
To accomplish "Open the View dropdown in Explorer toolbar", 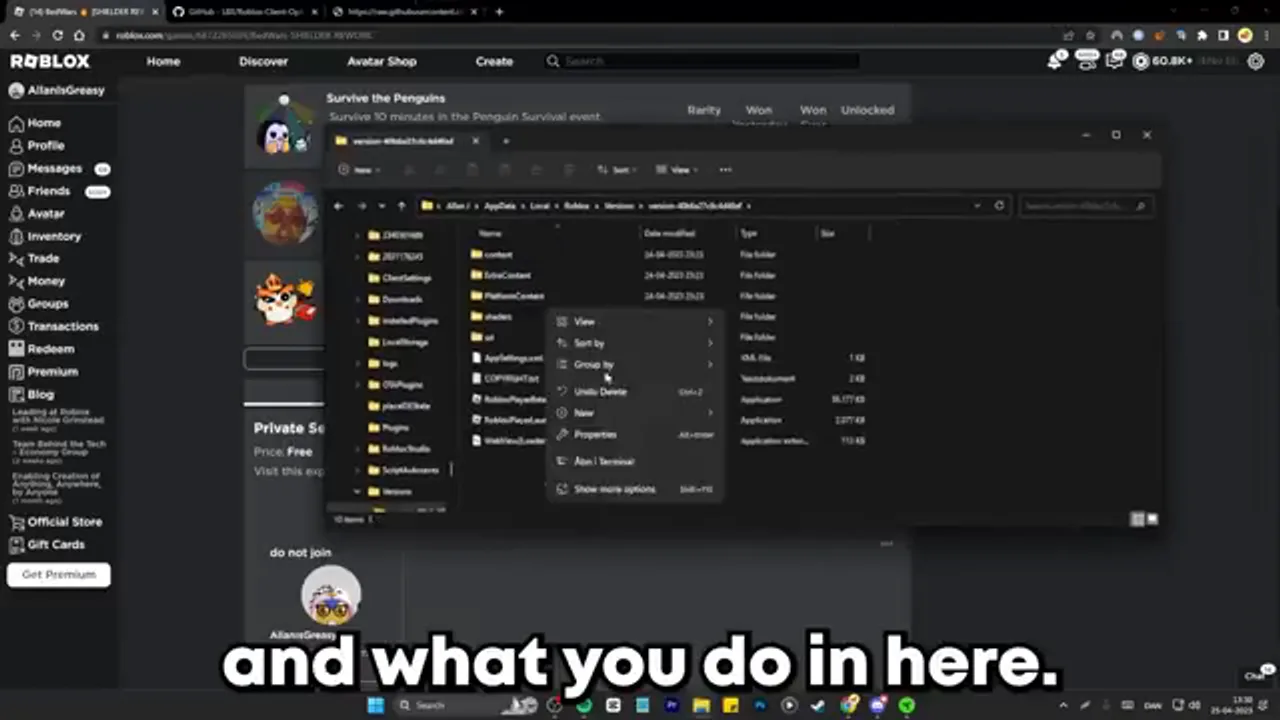I will point(676,170).
